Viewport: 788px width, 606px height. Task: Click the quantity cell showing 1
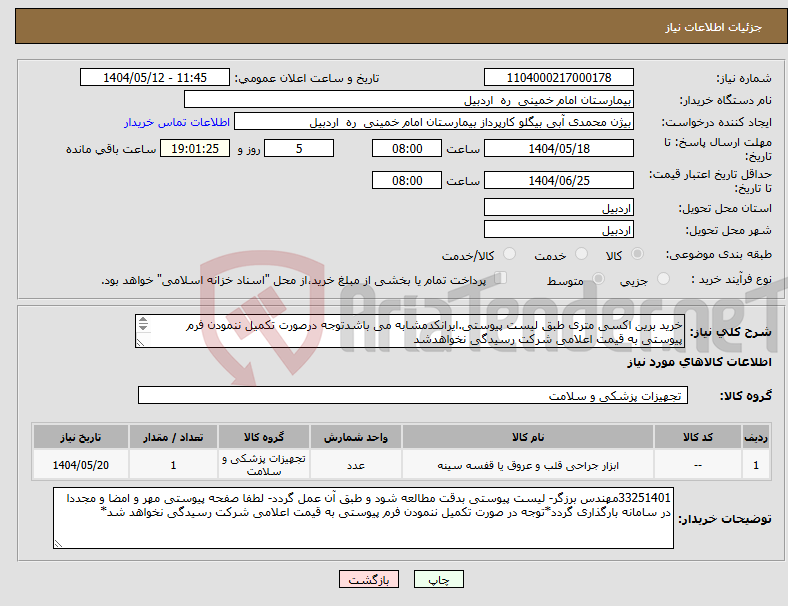173,465
